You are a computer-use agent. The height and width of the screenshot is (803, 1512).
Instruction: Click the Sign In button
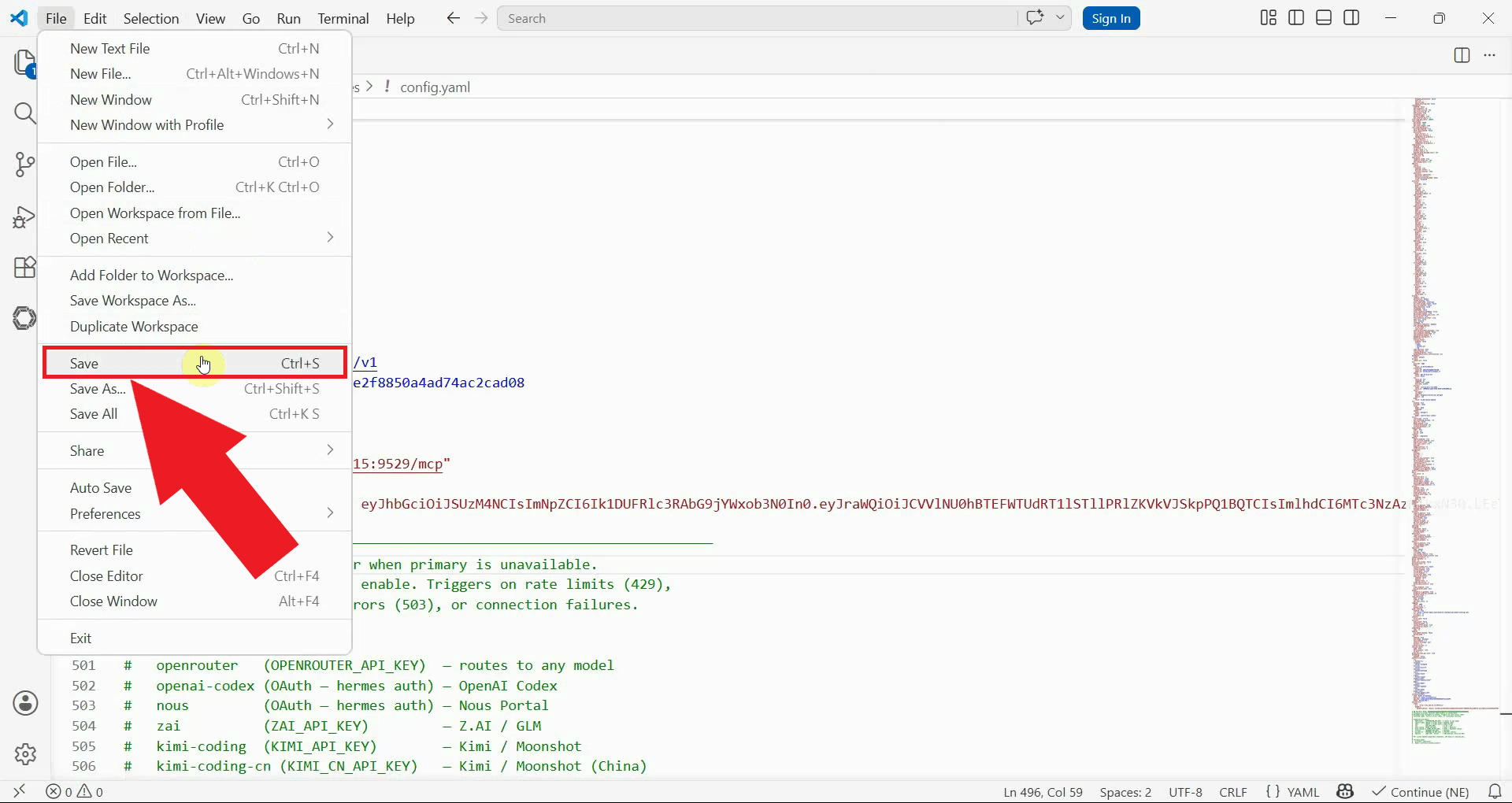pyautogui.click(x=1111, y=18)
